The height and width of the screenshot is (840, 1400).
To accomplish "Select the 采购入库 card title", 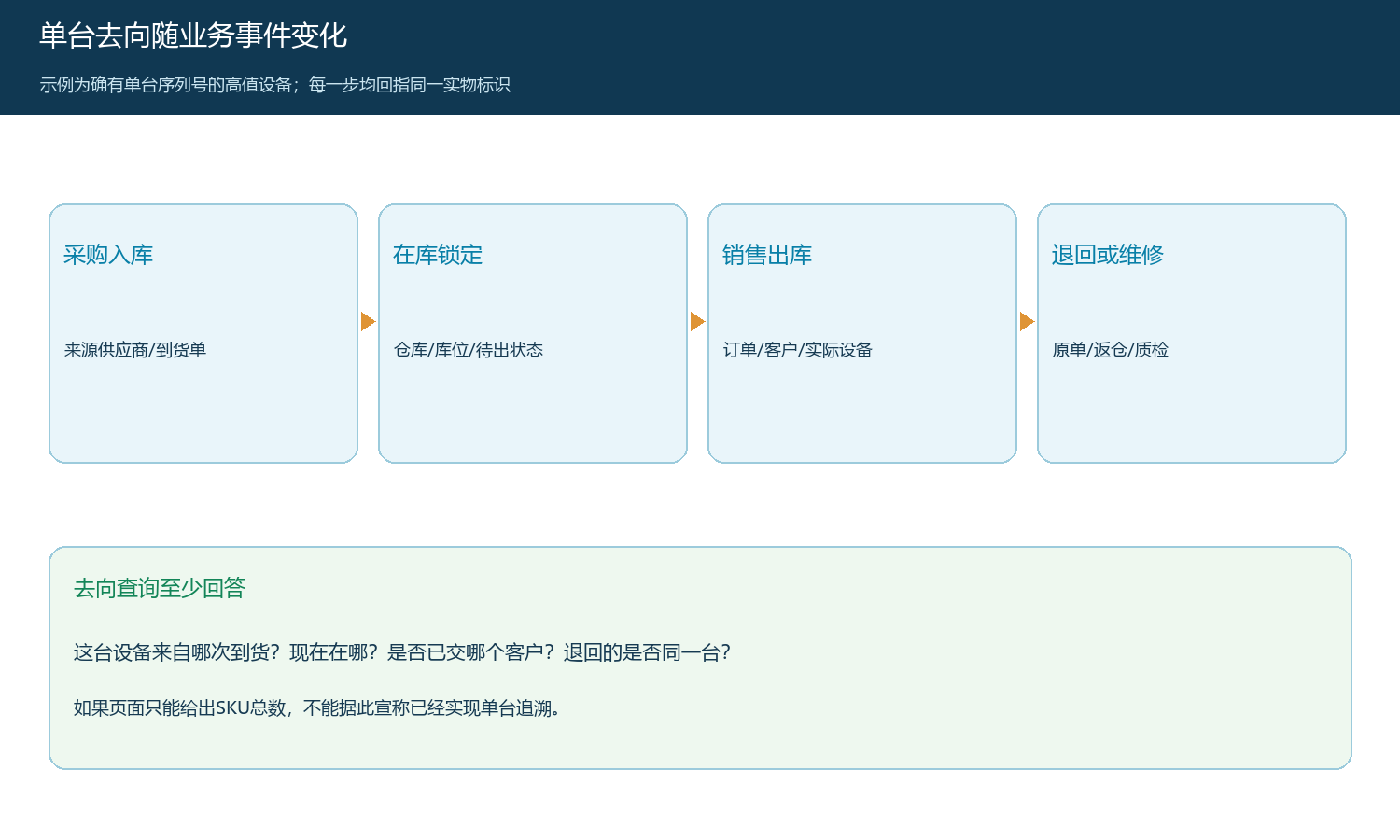I will click(108, 255).
